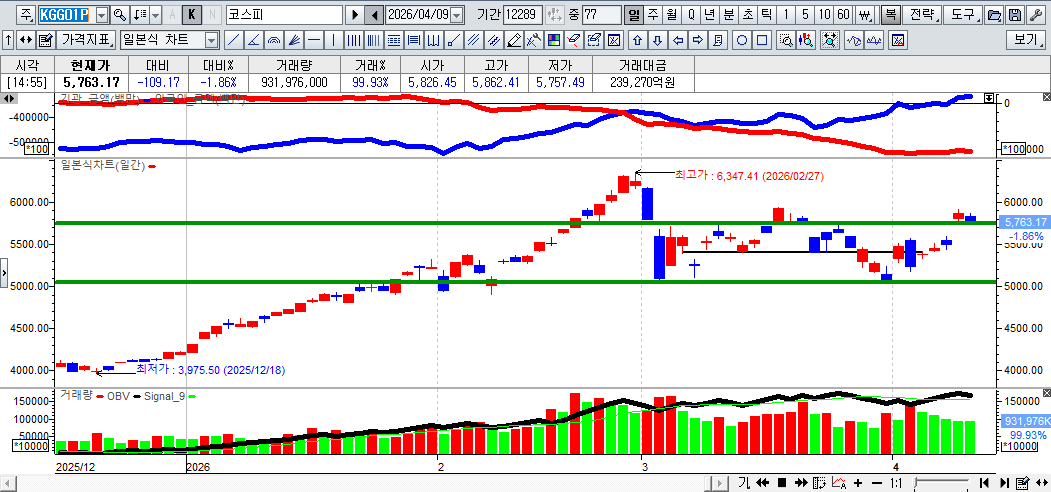Open chart settings with the wrench icon
This screenshot has width=1051, height=492.
pyautogui.click(x=1034, y=15)
